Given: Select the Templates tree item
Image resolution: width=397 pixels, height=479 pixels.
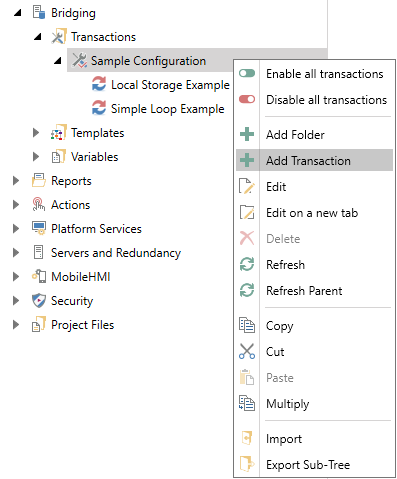Looking at the screenshot, I should click(x=97, y=133).
